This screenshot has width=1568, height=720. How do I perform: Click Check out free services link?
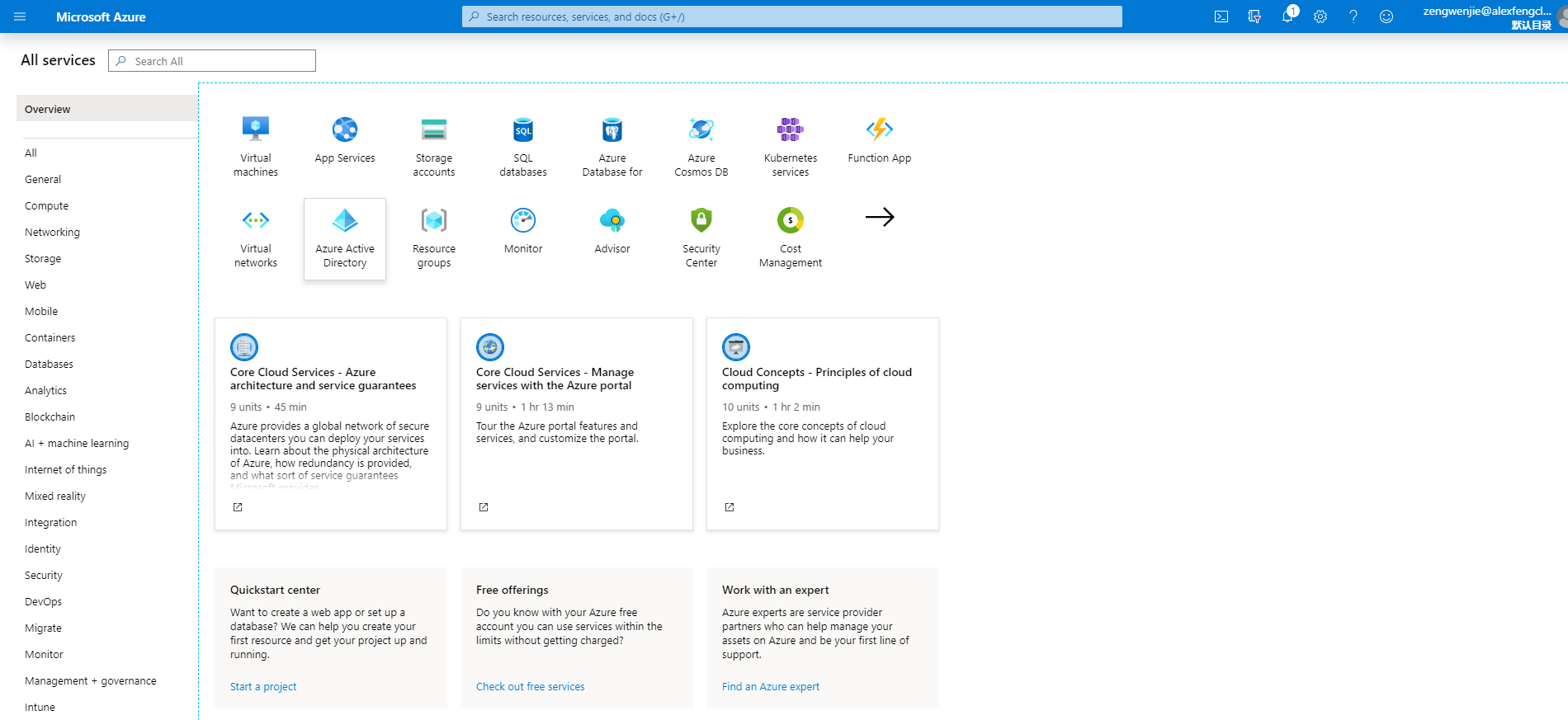(x=530, y=686)
